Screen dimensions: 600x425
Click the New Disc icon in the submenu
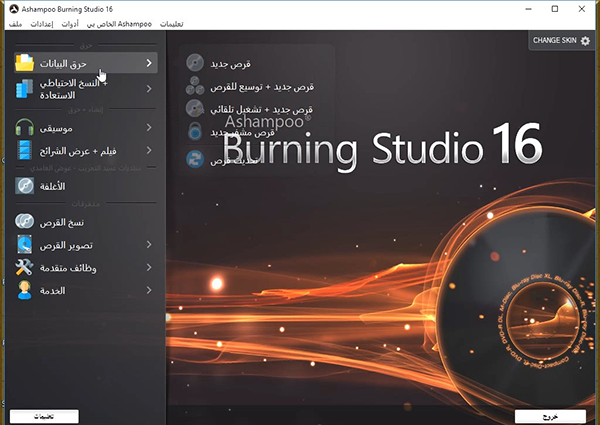[x=195, y=63]
